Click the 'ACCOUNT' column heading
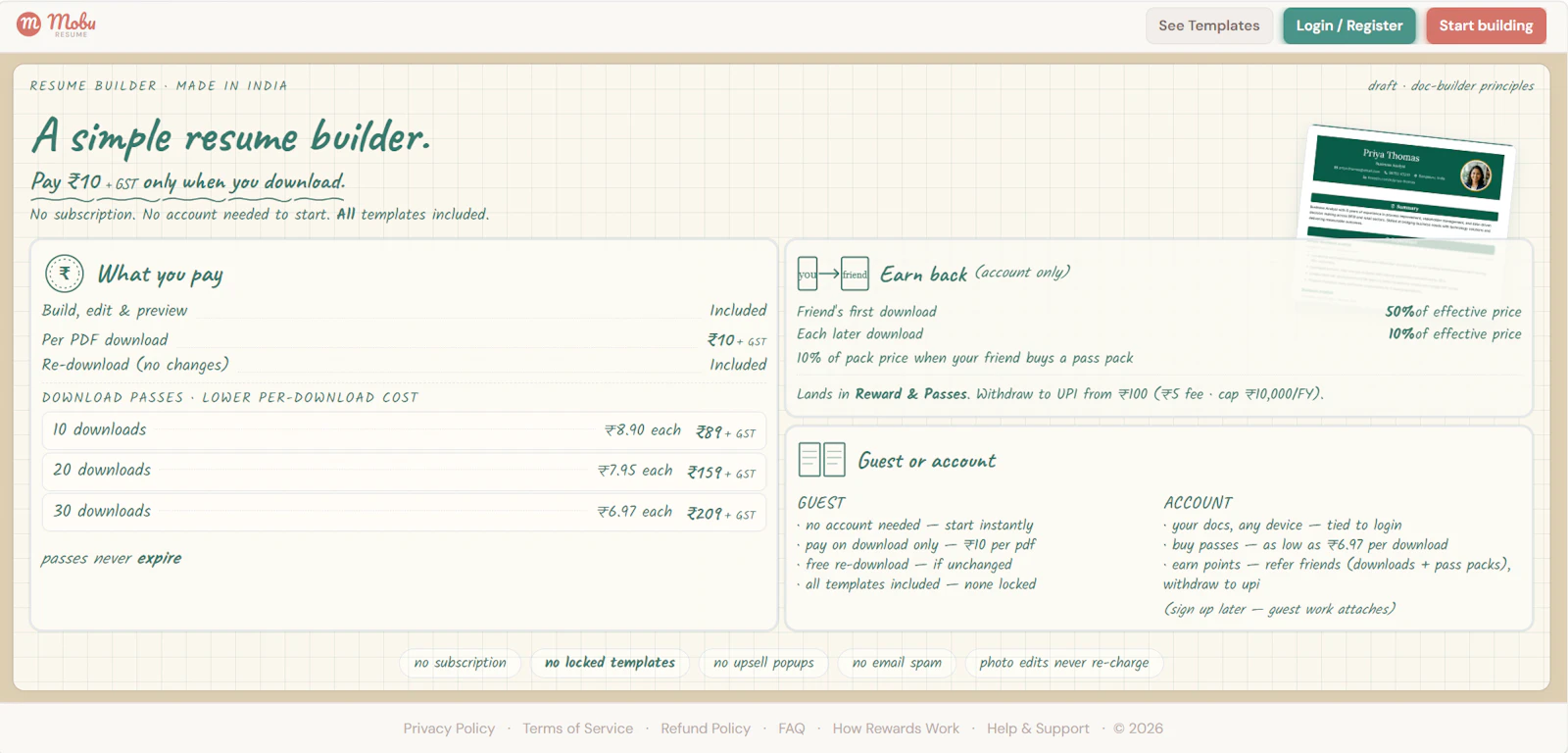Viewport: 1568px width, 753px height. (1198, 503)
